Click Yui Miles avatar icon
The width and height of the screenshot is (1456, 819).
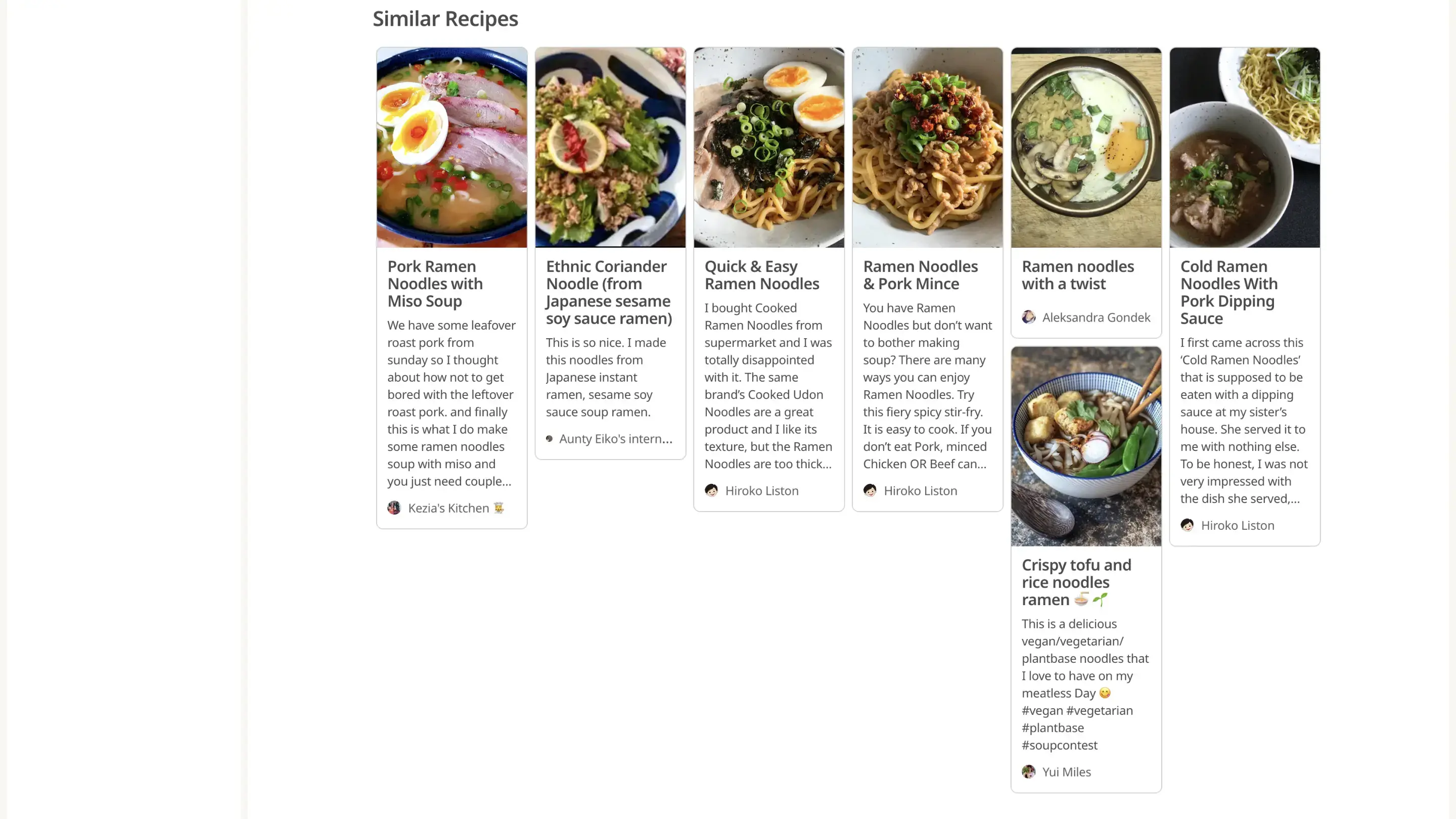(1029, 771)
